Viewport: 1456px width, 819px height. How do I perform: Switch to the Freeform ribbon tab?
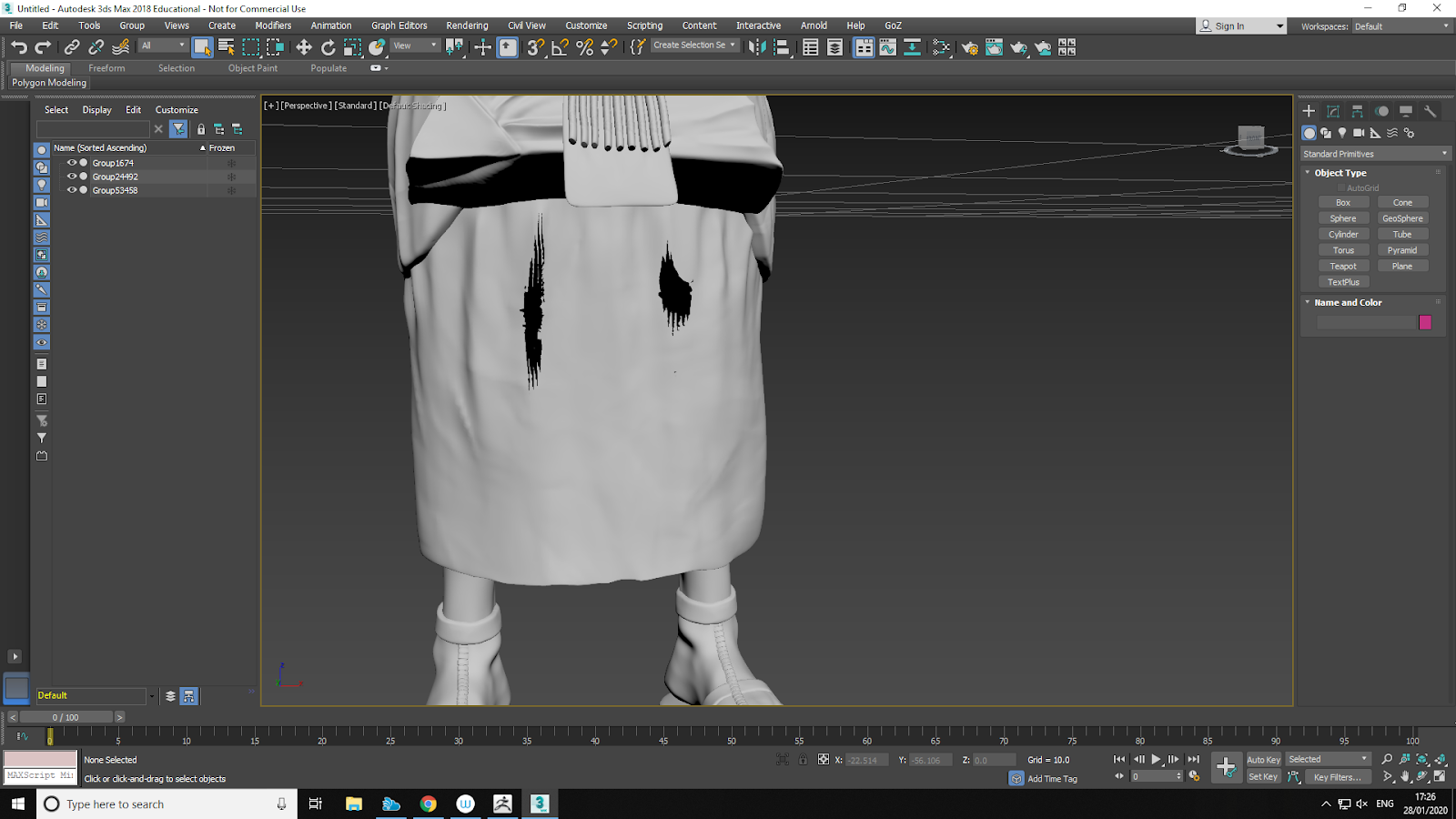(x=106, y=68)
